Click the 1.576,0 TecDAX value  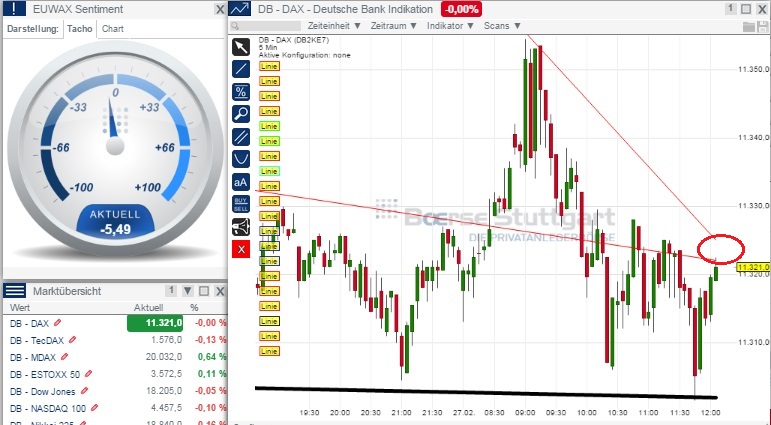[x=166, y=340]
